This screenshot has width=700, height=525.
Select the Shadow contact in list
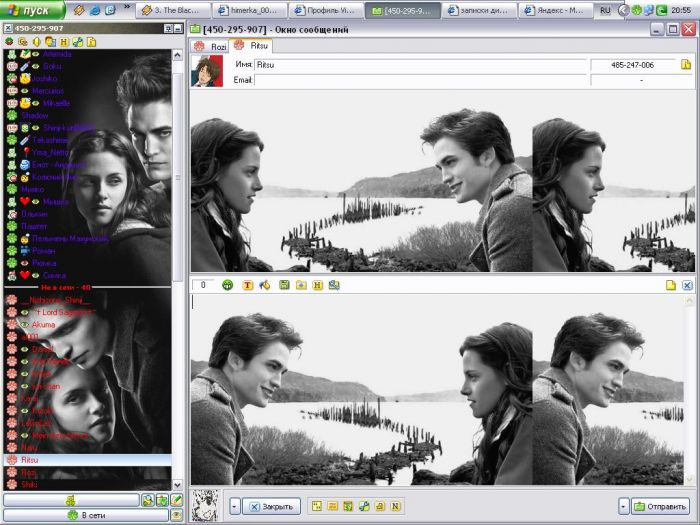(x=35, y=116)
